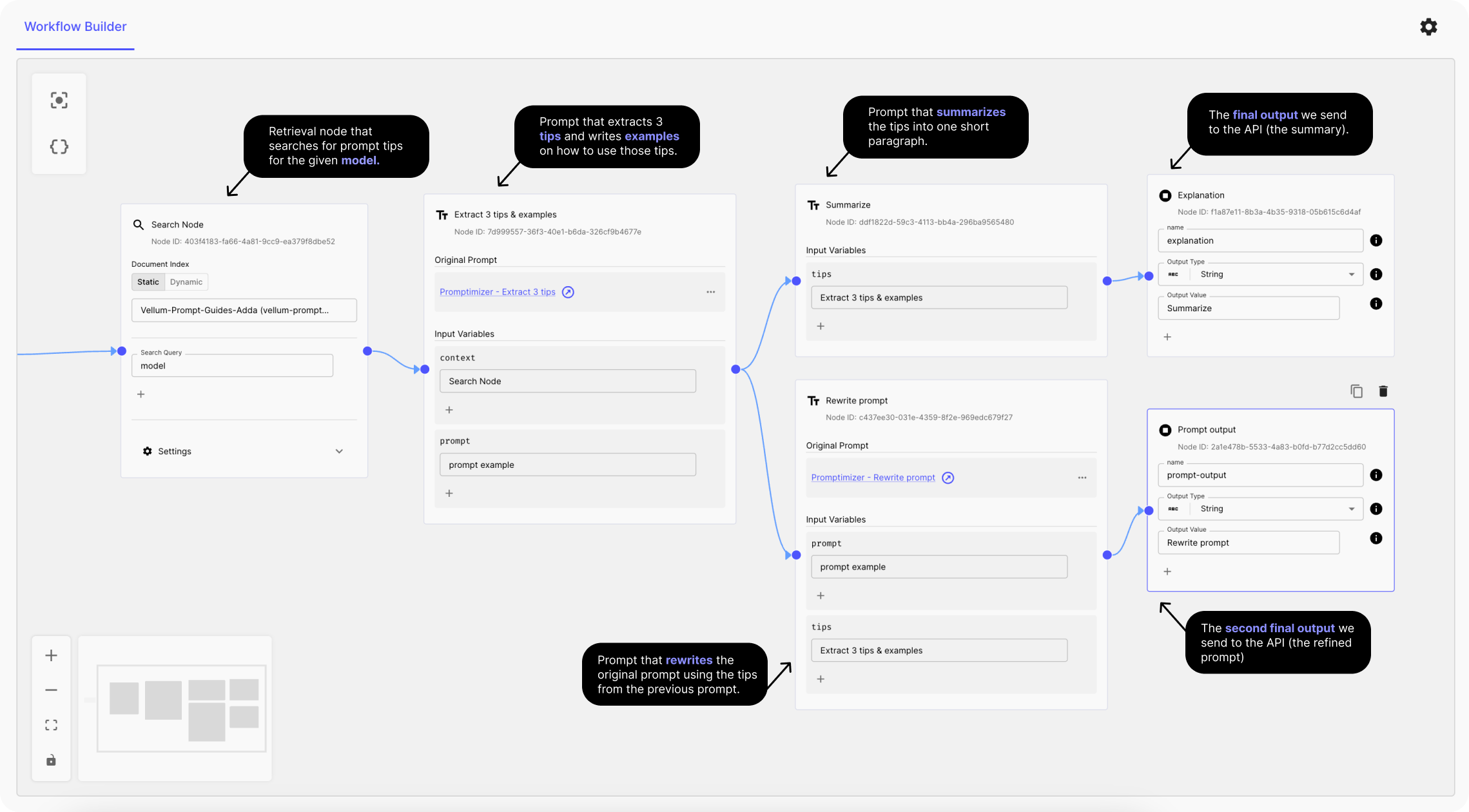This screenshot has height=812, width=1469.
Task: Open the Promptimizer - Extract 3 tips link
Action: tap(498, 292)
